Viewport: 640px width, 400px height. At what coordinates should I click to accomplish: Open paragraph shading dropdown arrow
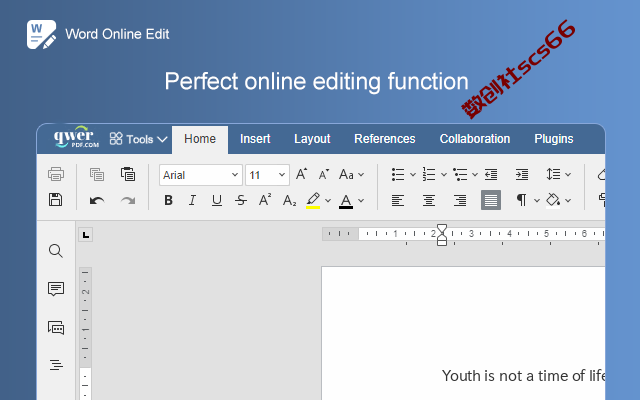[x=568, y=201]
